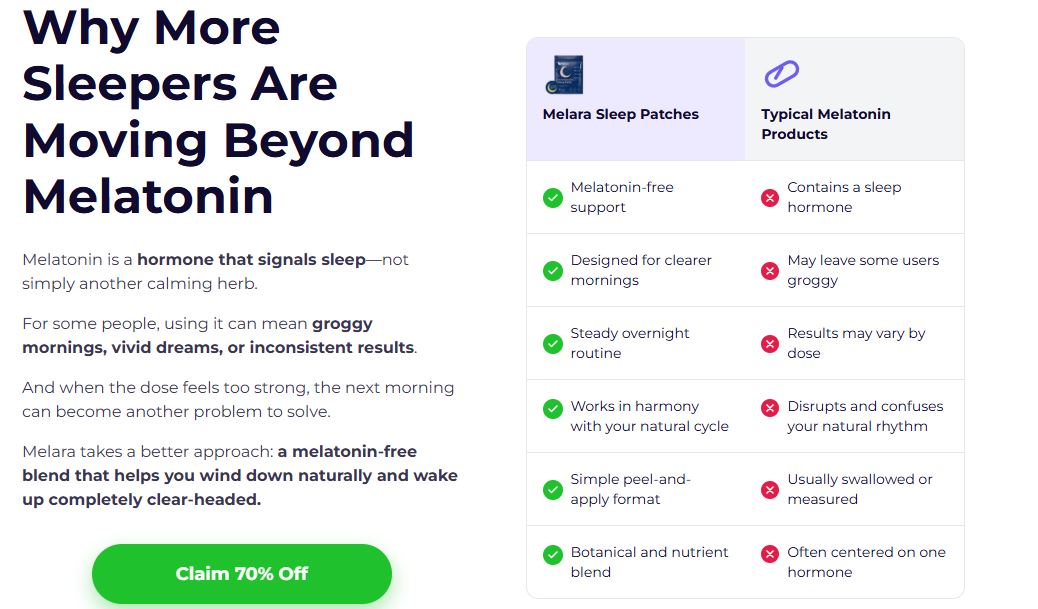Click the Melara Sleep Patches product image
The image size is (1038, 609).
(564, 75)
